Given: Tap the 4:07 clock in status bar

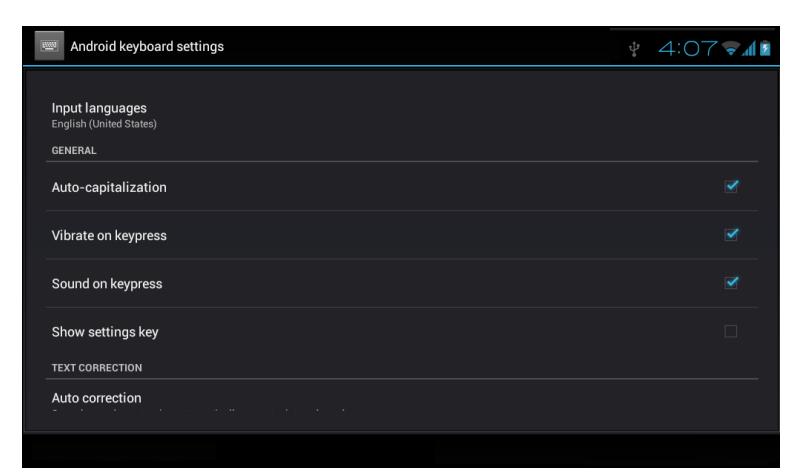Looking at the screenshot, I should coord(688,49).
